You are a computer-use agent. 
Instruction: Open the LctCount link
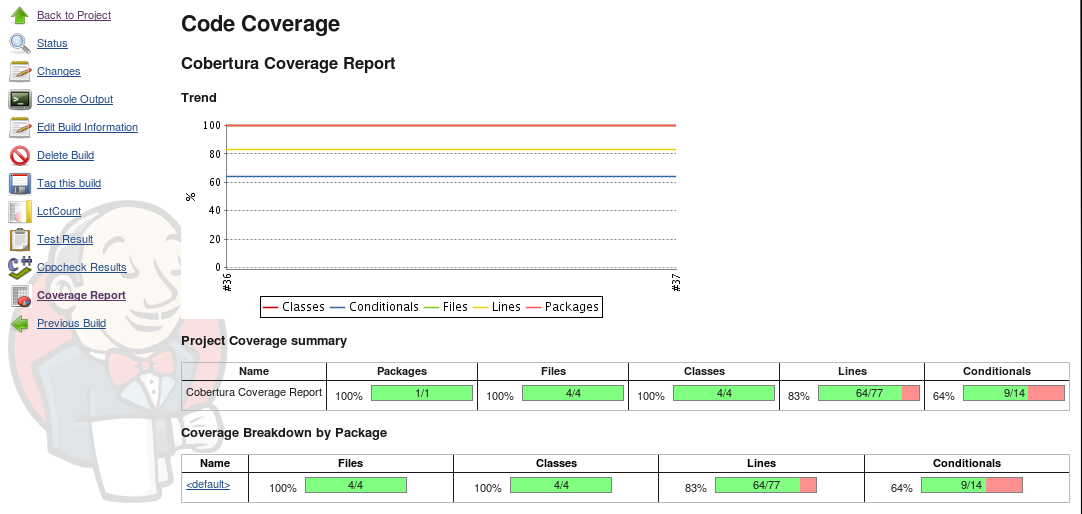coord(59,211)
